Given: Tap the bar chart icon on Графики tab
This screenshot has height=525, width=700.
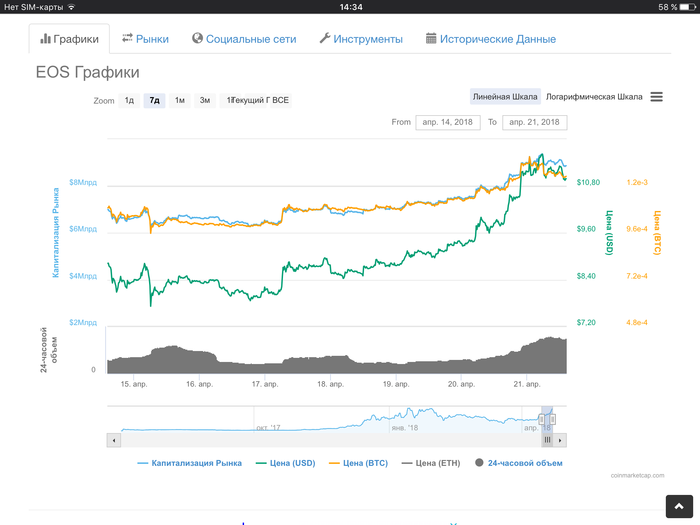Looking at the screenshot, I should point(45,39).
